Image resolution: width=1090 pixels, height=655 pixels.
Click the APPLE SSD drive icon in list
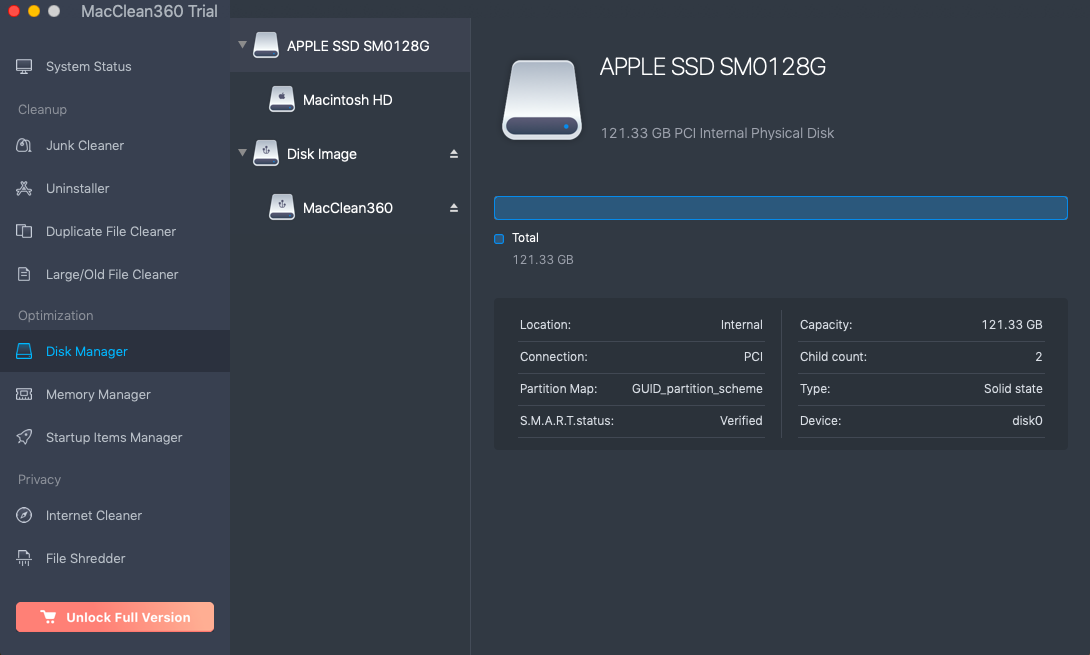coord(266,45)
